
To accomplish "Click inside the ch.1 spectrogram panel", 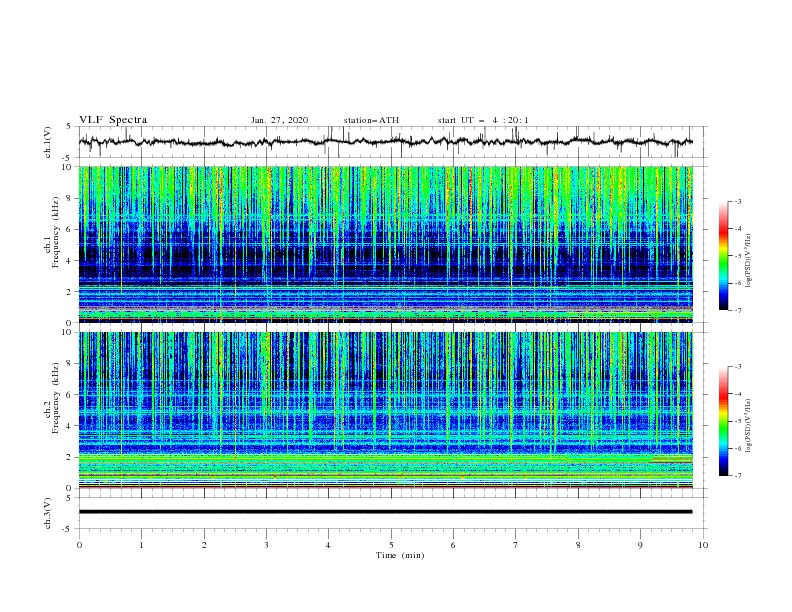I will click(x=386, y=244).
